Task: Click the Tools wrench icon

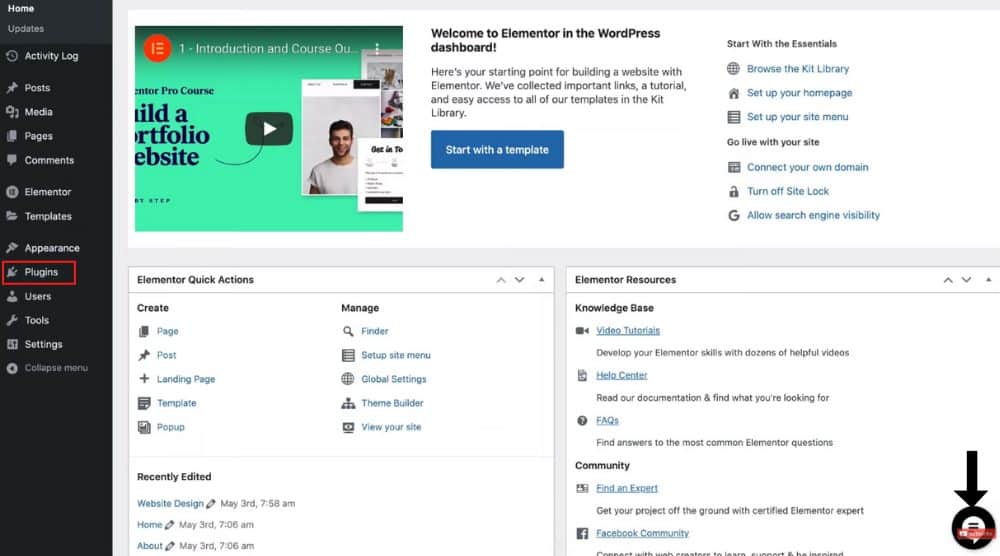Action: coord(11,320)
